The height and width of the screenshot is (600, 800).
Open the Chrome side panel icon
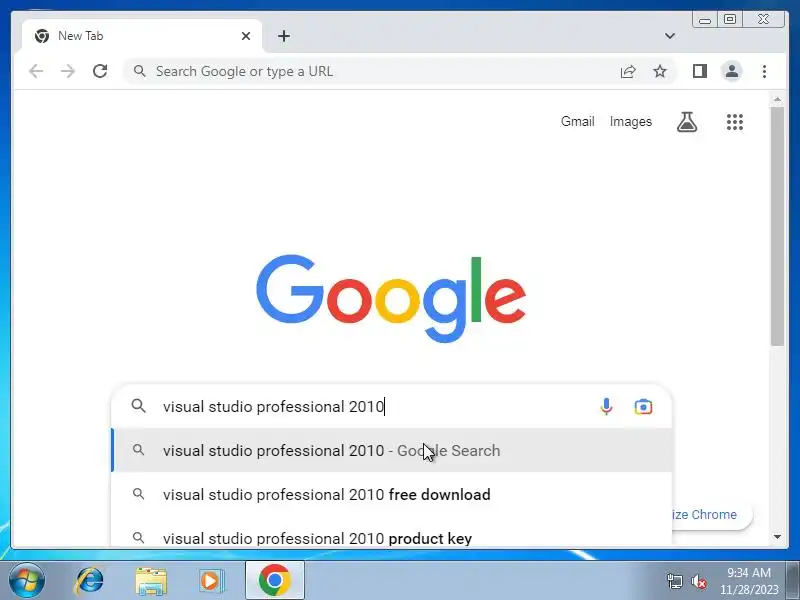coord(699,71)
